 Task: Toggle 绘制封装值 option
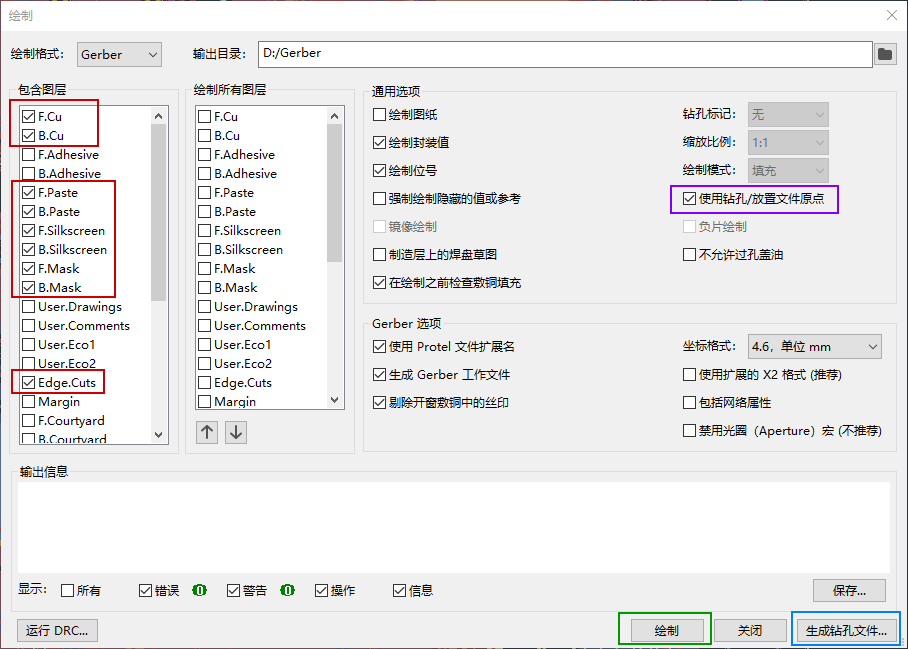[x=379, y=142]
